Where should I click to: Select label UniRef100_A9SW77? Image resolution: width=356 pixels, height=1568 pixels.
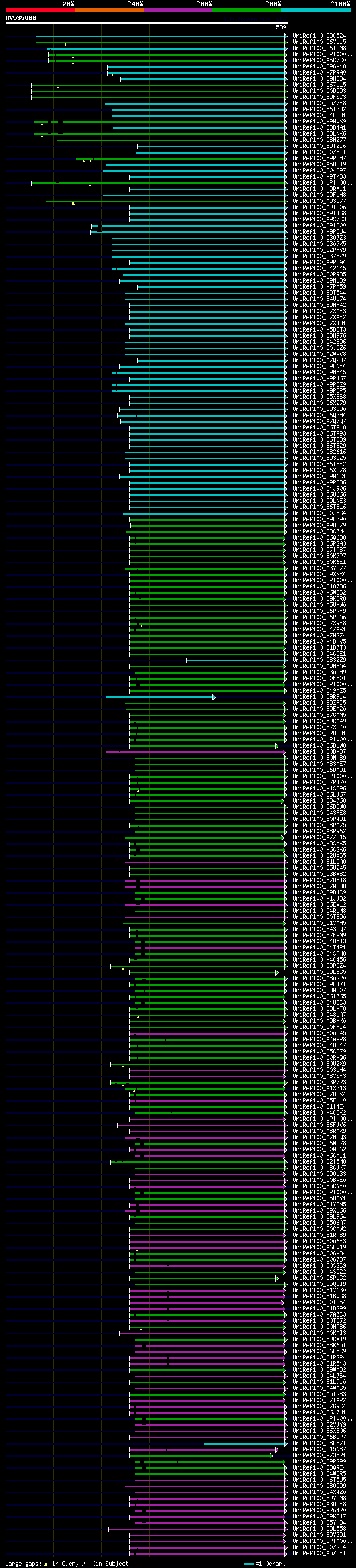click(319, 201)
